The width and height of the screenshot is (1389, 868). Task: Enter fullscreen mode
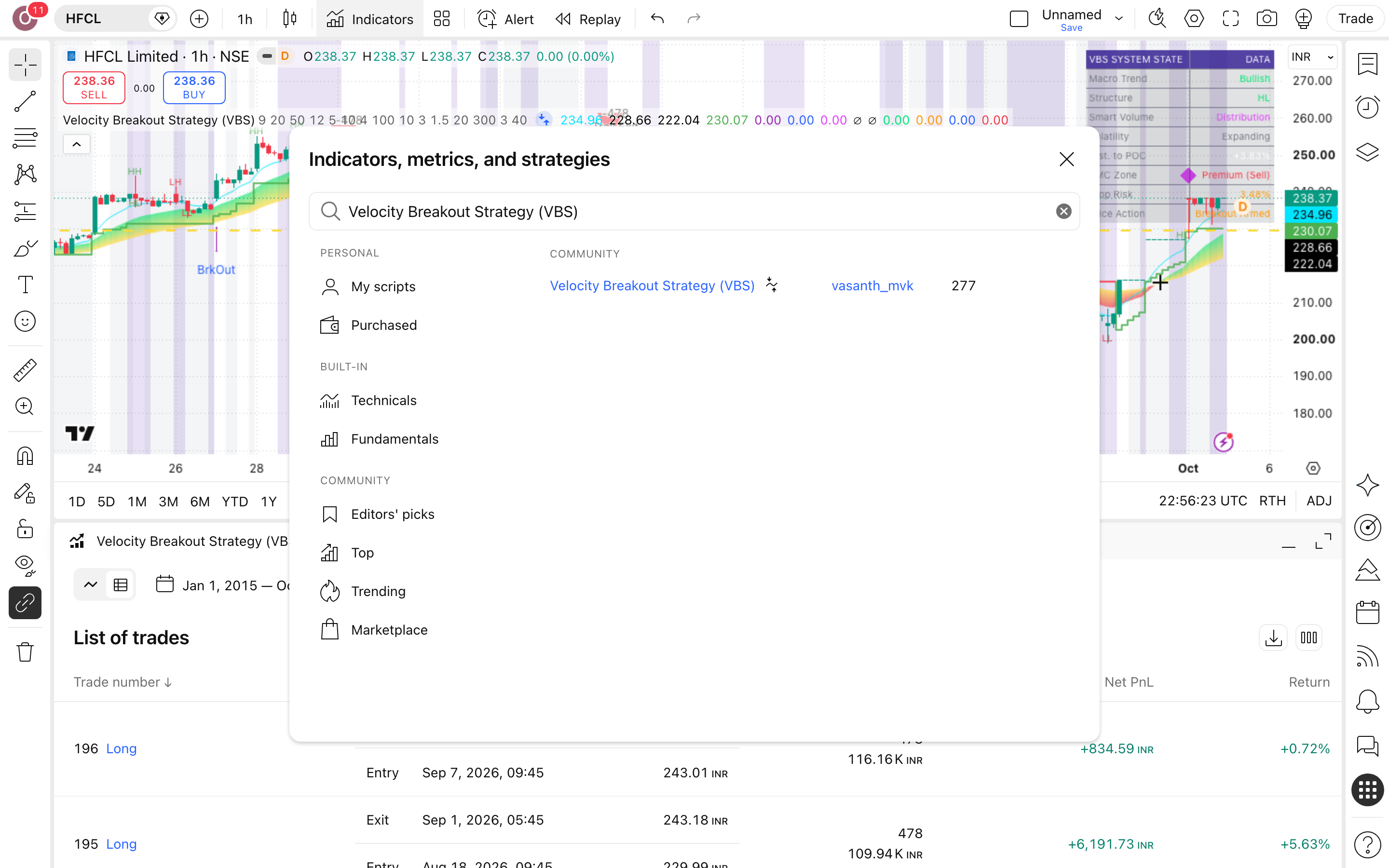tap(1230, 19)
